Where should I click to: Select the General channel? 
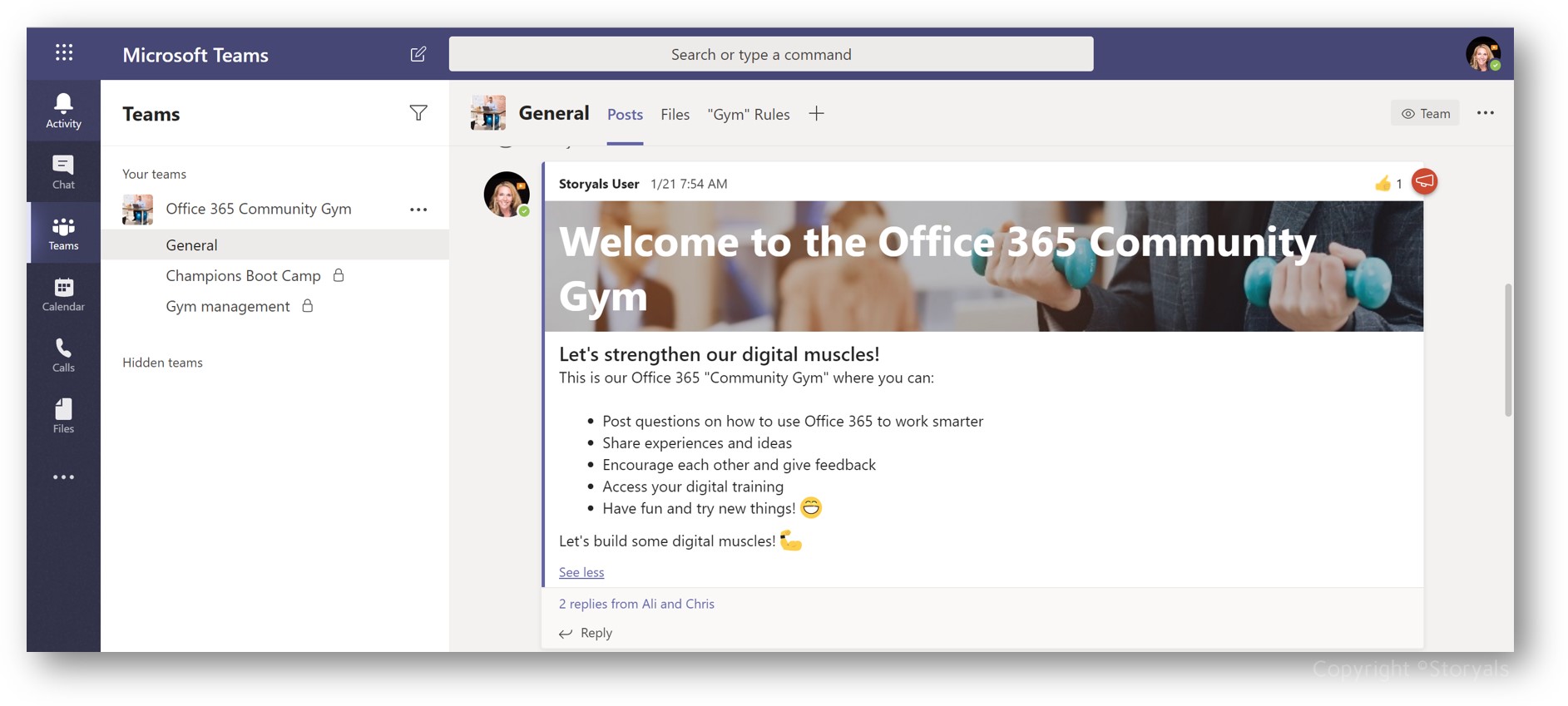(x=275, y=244)
